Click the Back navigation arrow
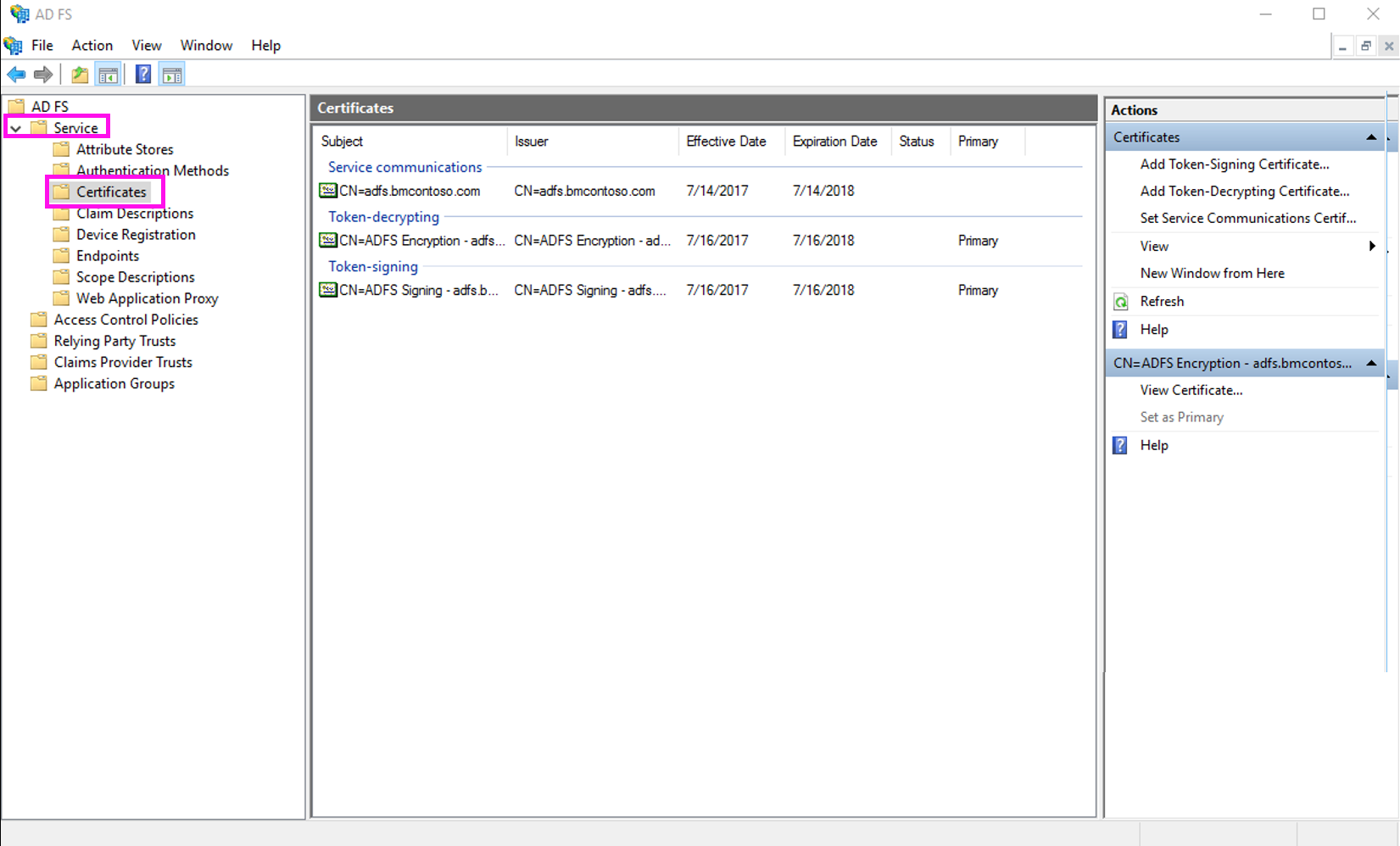The height and width of the screenshot is (846, 1400). [x=15, y=75]
